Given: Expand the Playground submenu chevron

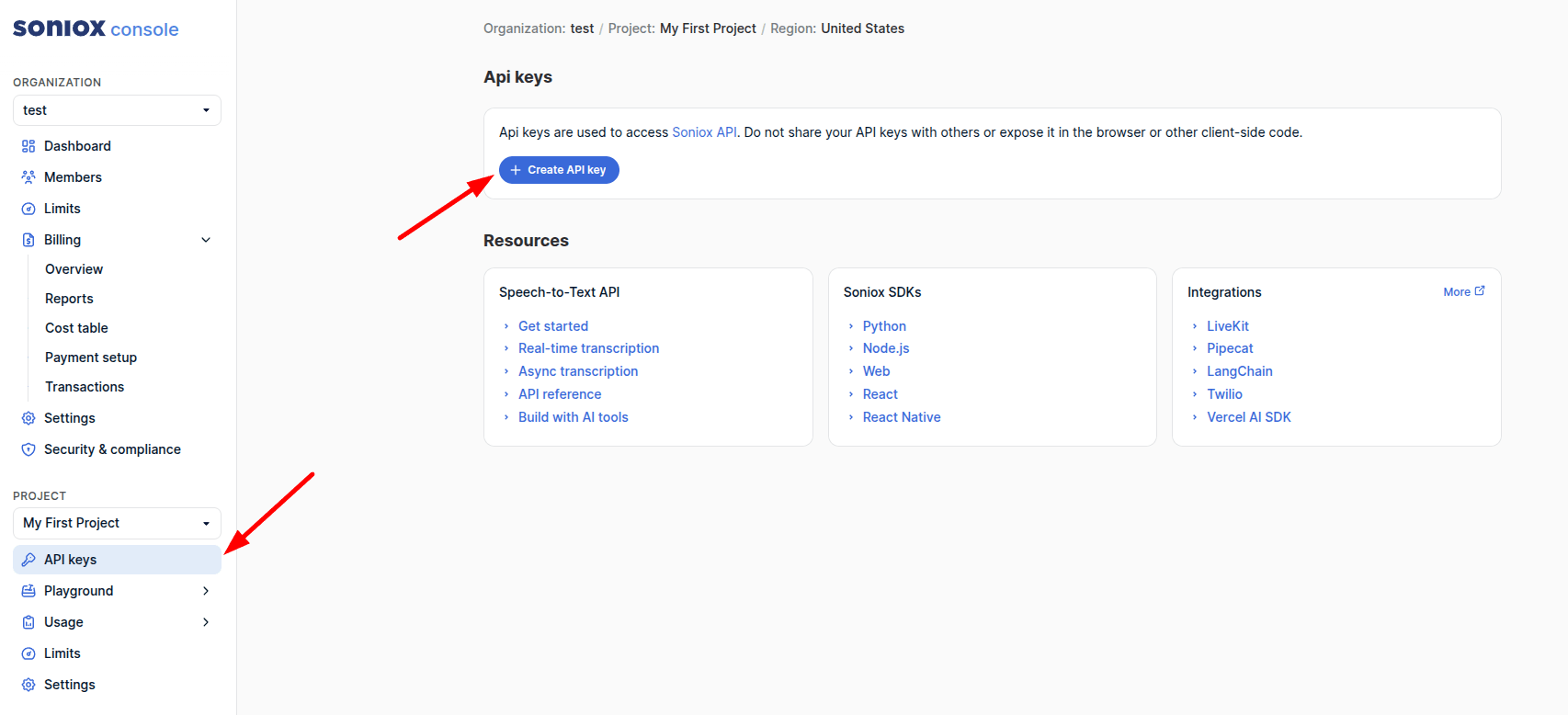Looking at the screenshot, I should tap(206, 591).
